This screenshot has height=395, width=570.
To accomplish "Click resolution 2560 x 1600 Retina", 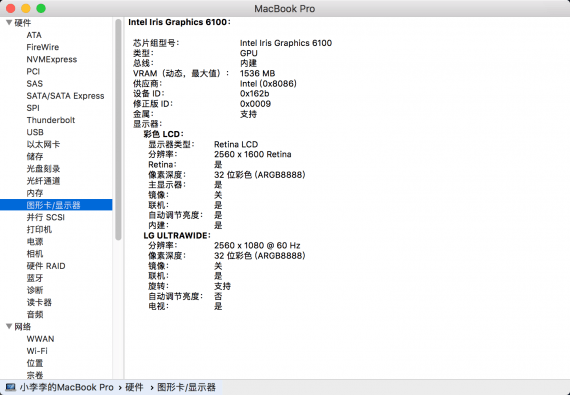I will (x=253, y=154).
